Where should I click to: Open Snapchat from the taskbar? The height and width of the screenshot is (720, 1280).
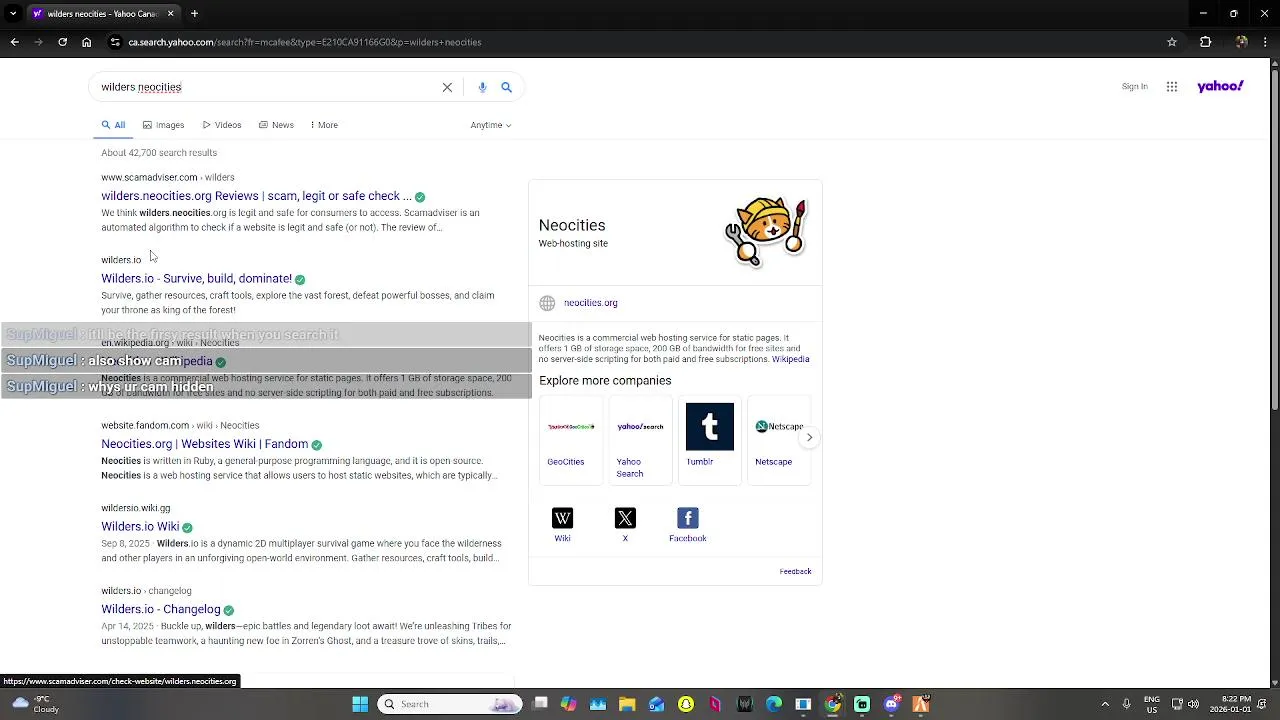pos(686,704)
